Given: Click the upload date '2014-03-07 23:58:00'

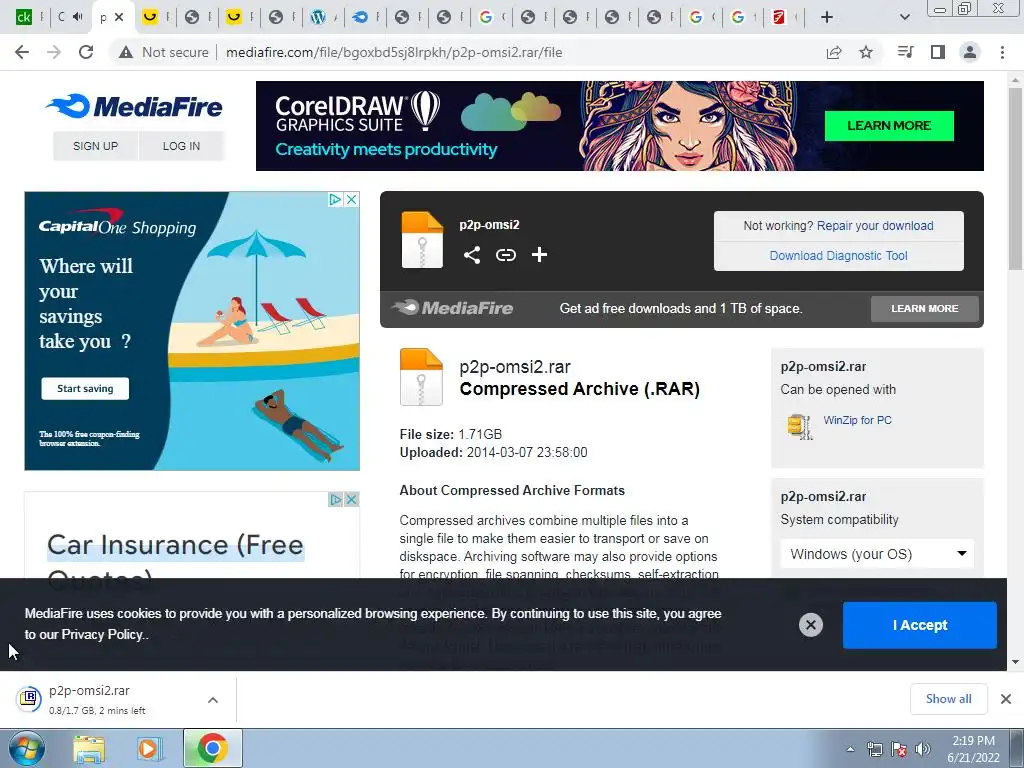Looking at the screenshot, I should point(527,453).
